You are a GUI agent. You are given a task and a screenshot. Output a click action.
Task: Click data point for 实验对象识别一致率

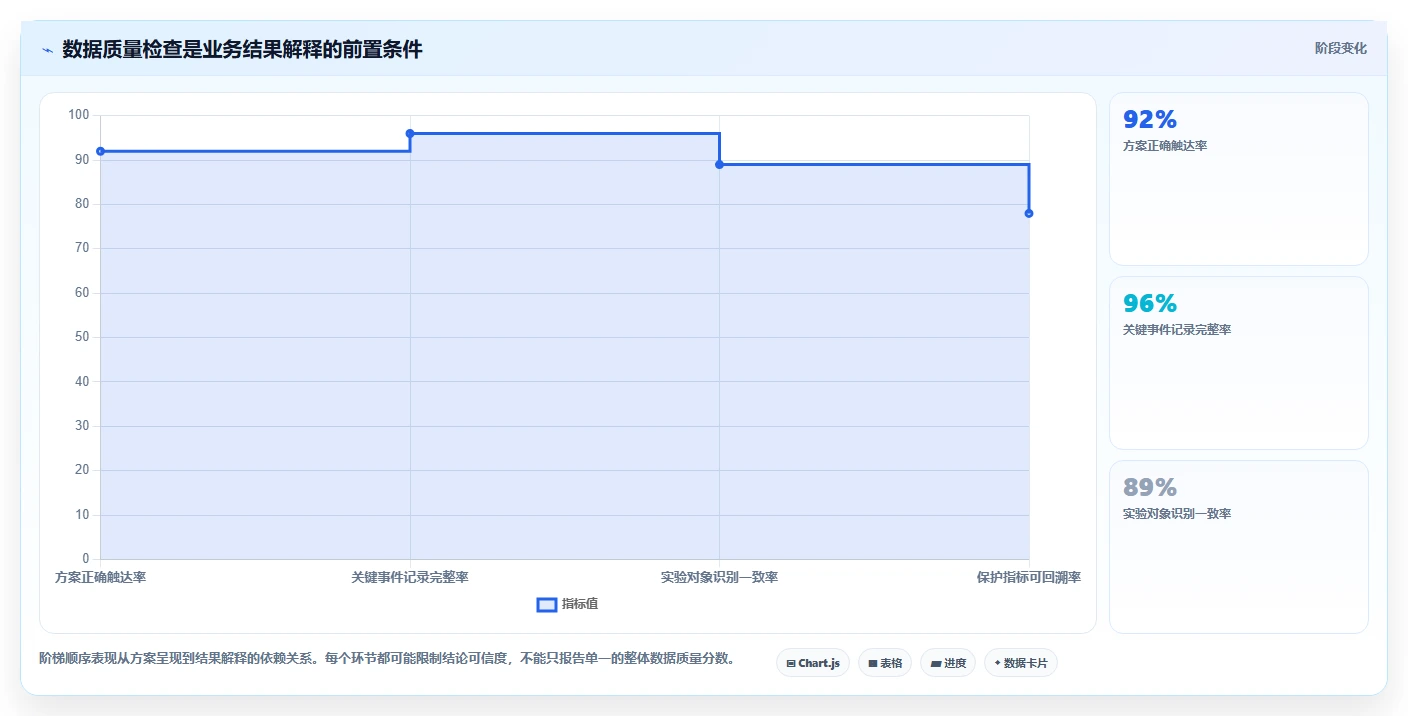coord(719,164)
